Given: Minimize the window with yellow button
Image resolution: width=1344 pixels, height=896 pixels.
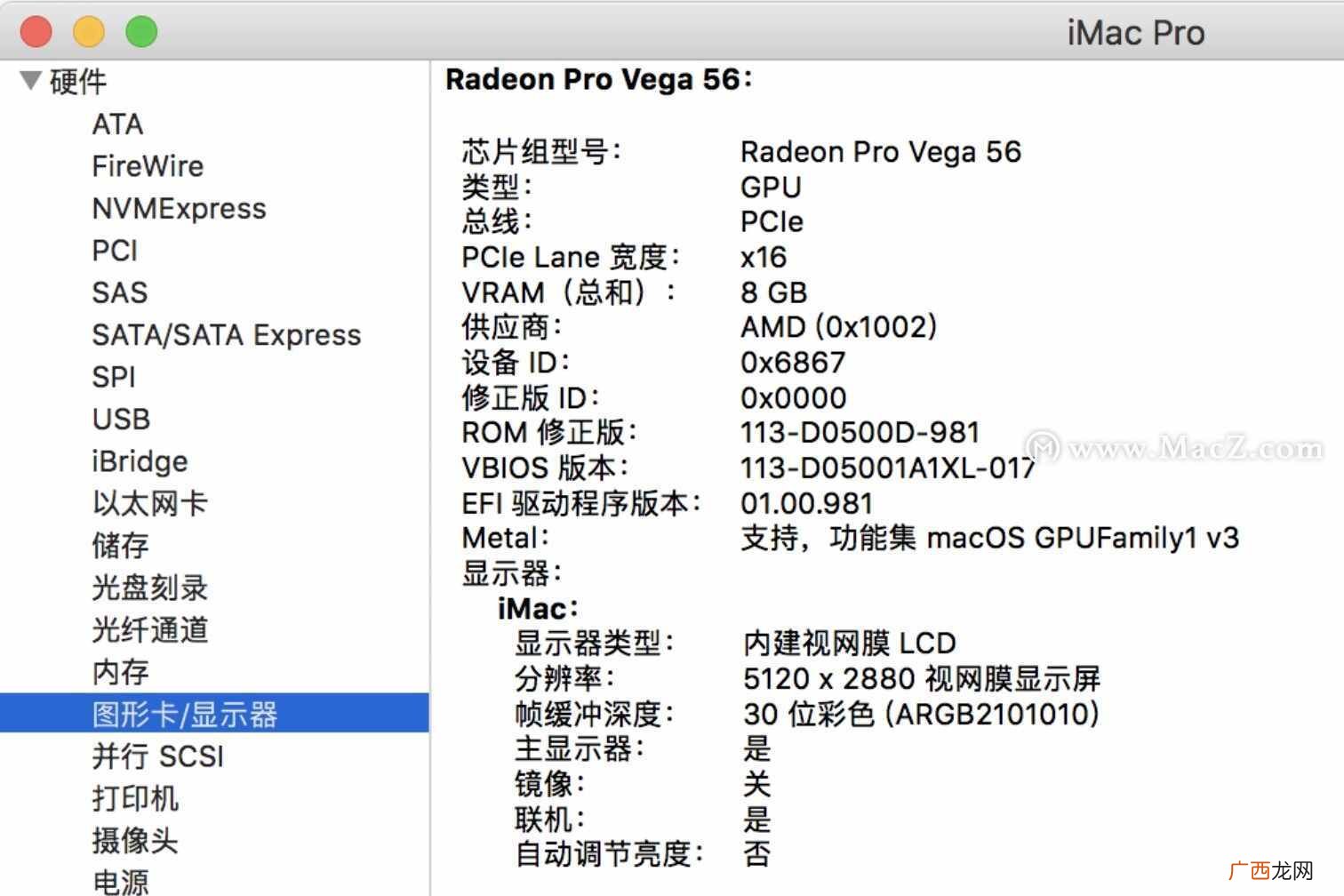Looking at the screenshot, I should (89, 31).
